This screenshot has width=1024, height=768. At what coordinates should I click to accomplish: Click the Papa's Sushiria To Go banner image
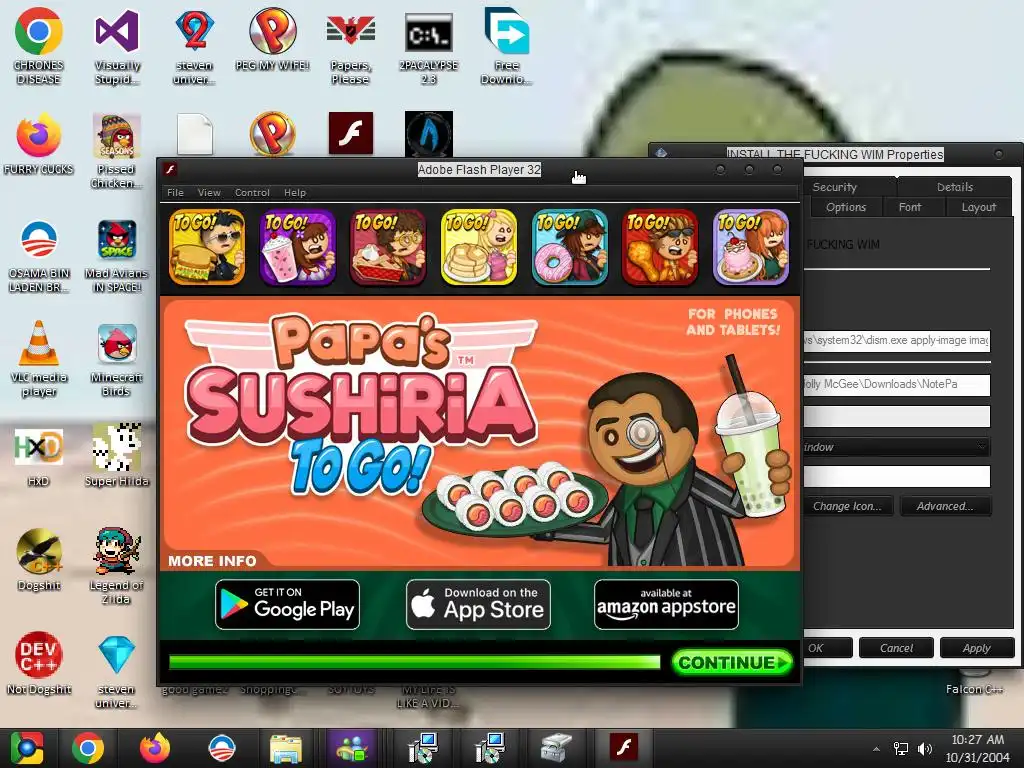click(x=480, y=432)
